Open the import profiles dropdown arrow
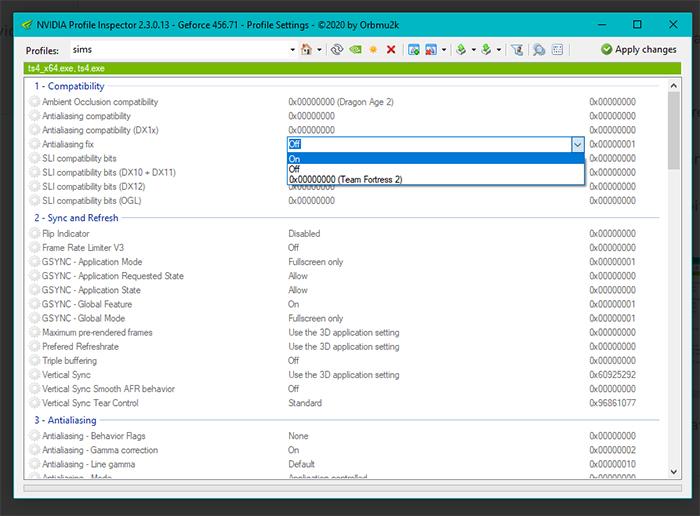The height and width of the screenshot is (516, 700). pyautogui.click(x=499, y=50)
